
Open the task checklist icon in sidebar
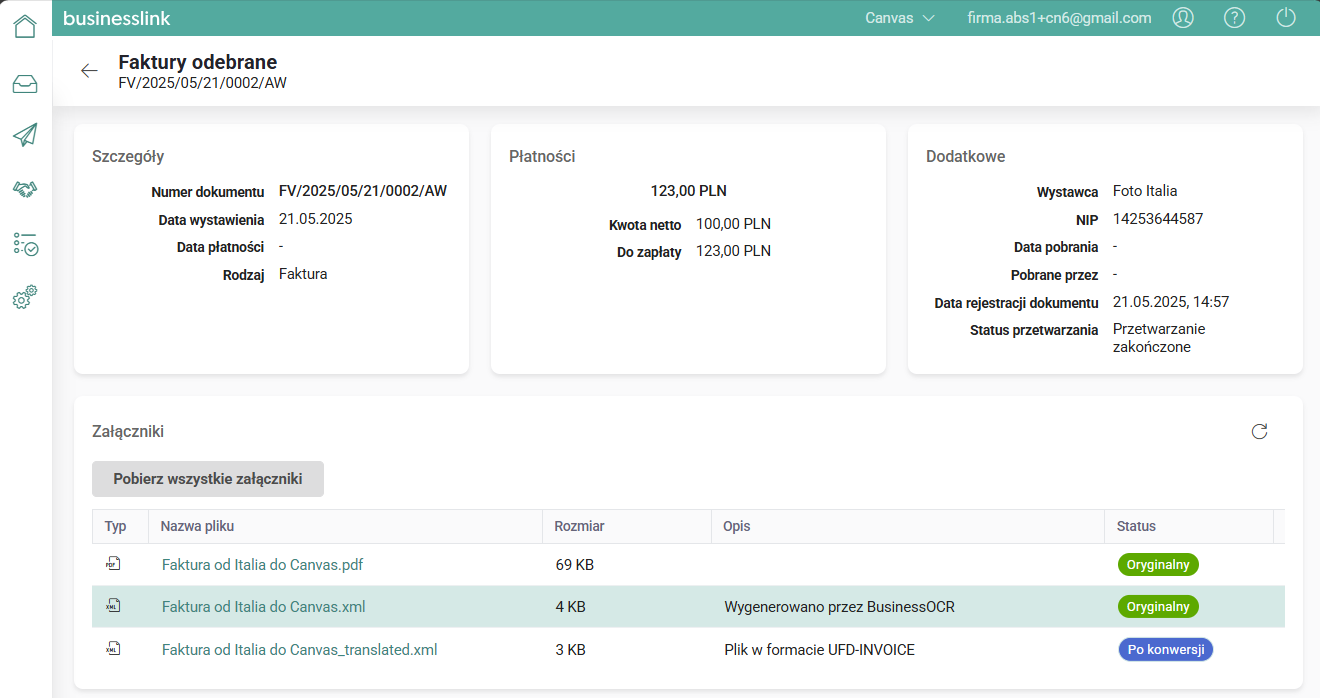(x=25, y=243)
